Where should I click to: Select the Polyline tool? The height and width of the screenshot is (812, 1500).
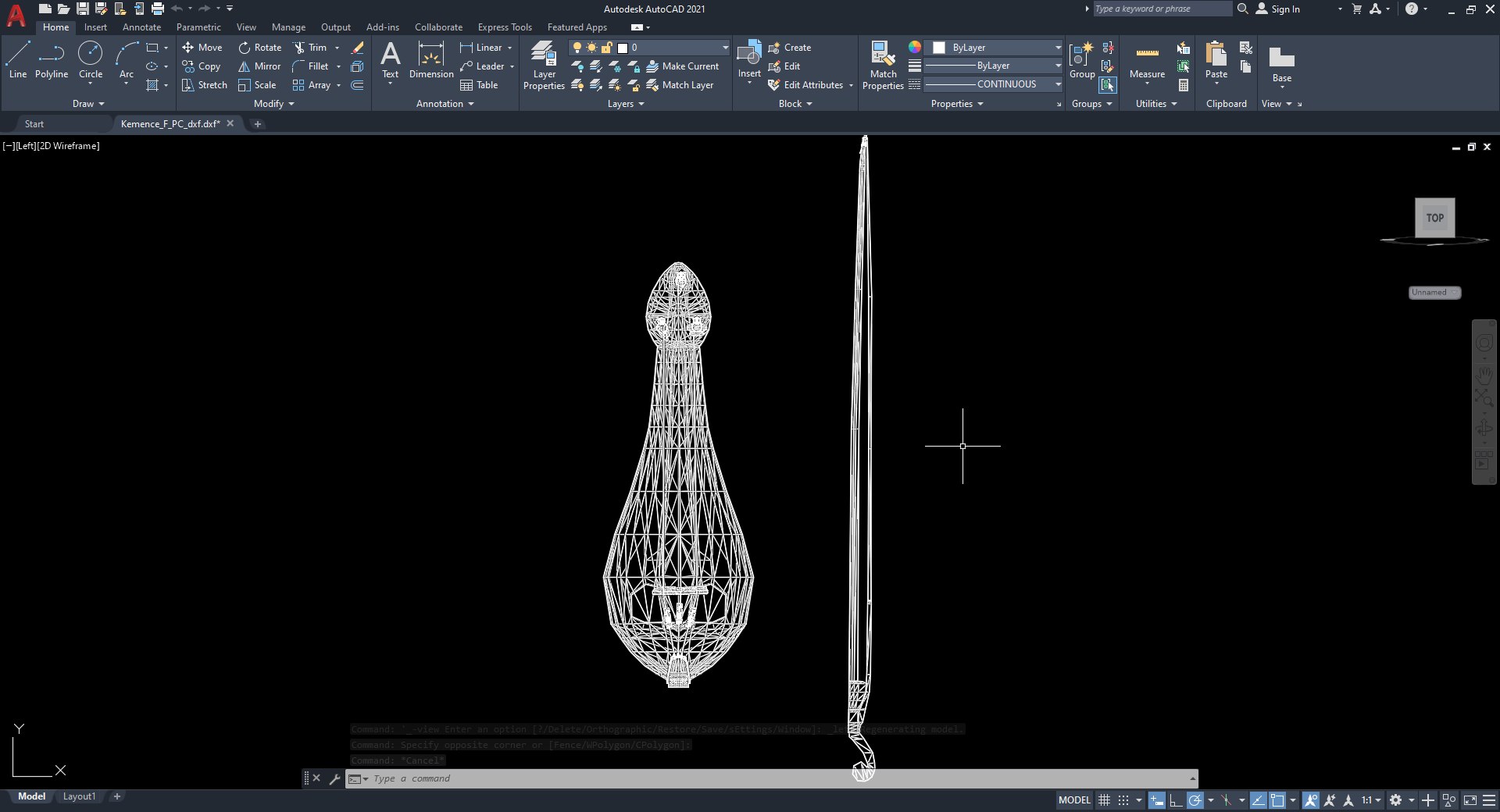coord(52,60)
